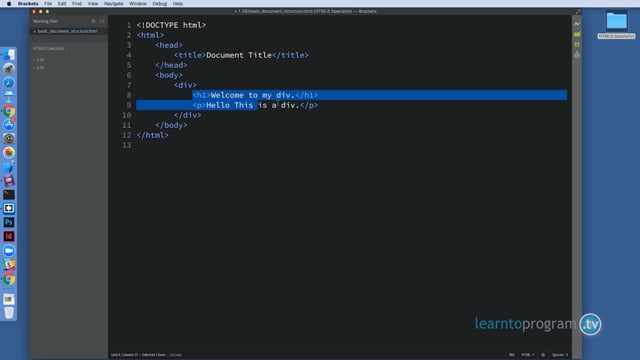Click the cursor position info in status bar
This screenshot has height=360, width=640.
[138, 355]
